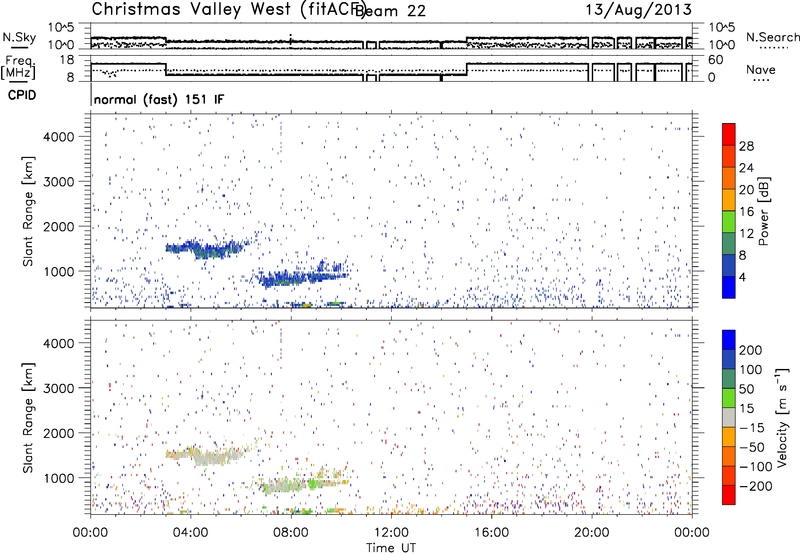
Task: Click the gray segment of the velocity colorbar
Action: pos(729,417)
